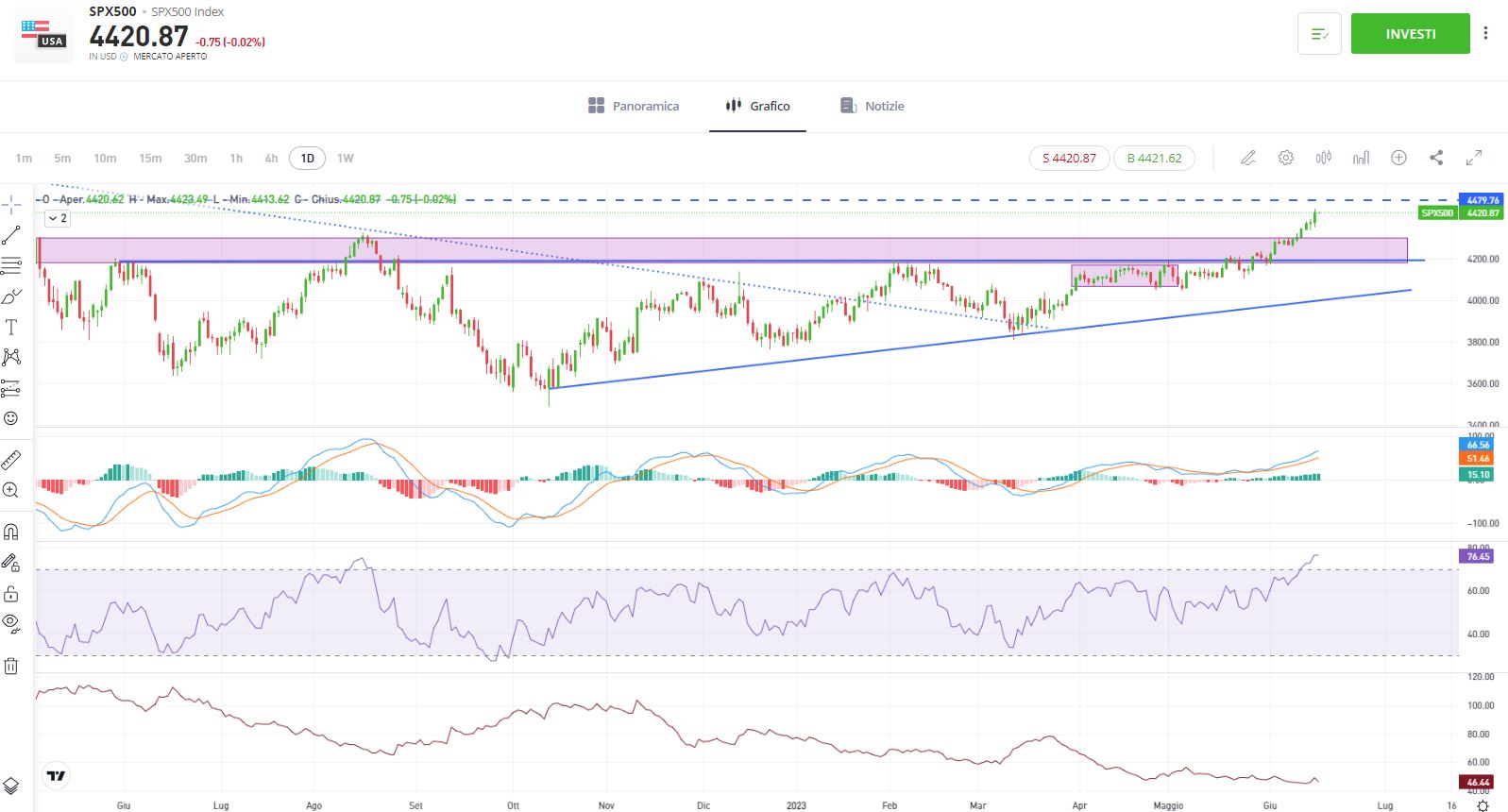Collapse the indicator legend chevron
This screenshot has width=1508, height=812.
click(58, 218)
